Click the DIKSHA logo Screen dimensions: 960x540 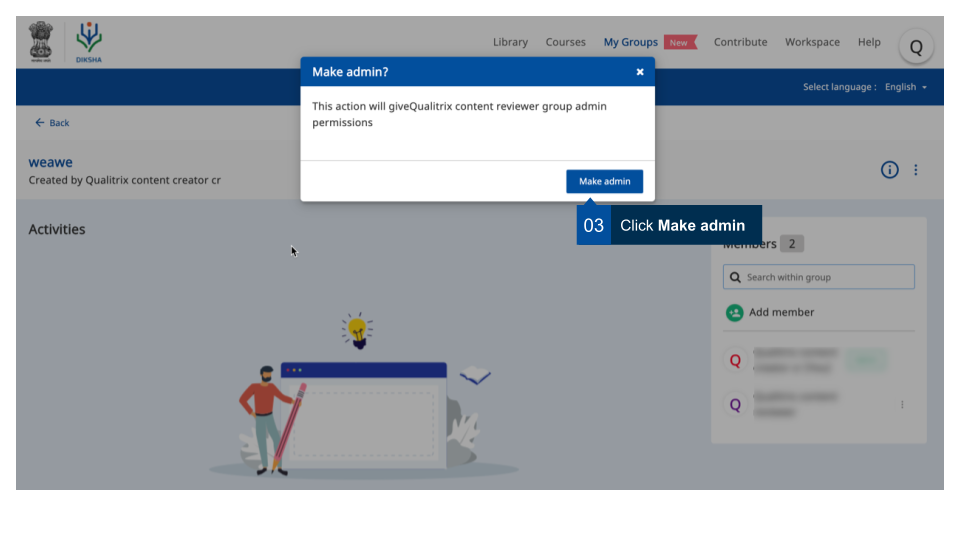tap(89, 42)
